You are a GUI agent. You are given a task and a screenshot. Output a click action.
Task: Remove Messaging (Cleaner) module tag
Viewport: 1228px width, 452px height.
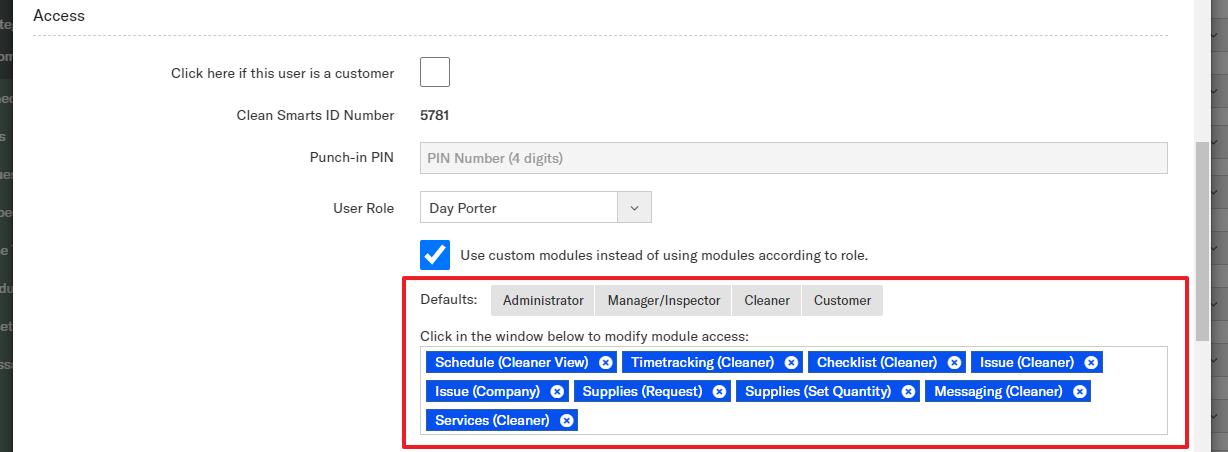(x=1079, y=391)
